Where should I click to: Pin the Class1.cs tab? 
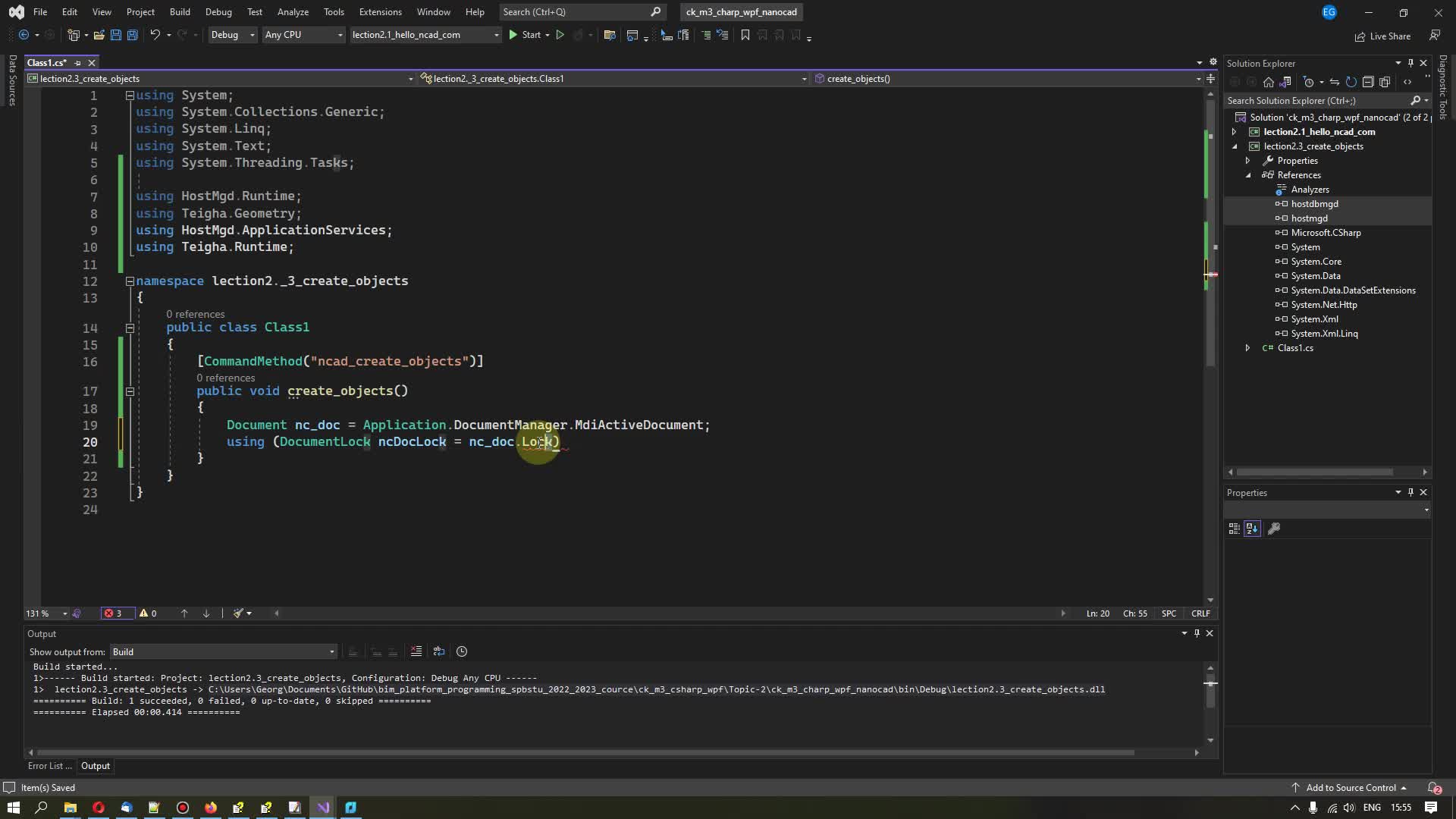pyautogui.click(x=77, y=63)
